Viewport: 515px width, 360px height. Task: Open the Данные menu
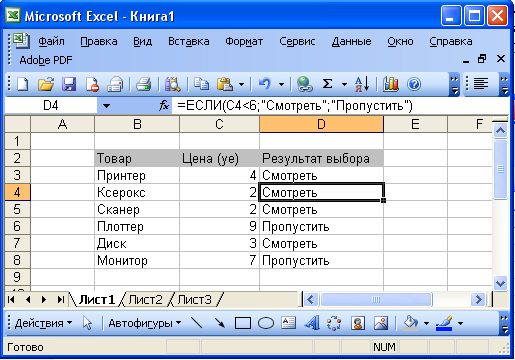click(351, 42)
